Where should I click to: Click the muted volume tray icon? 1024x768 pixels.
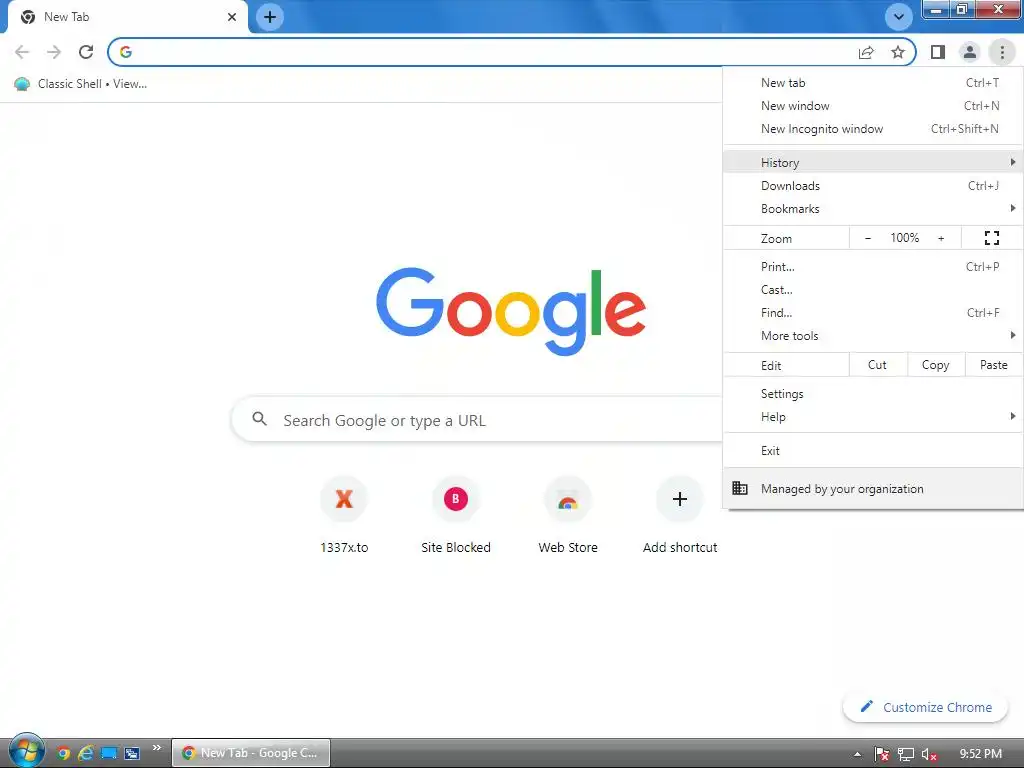pyautogui.click(x=929, y=754)
